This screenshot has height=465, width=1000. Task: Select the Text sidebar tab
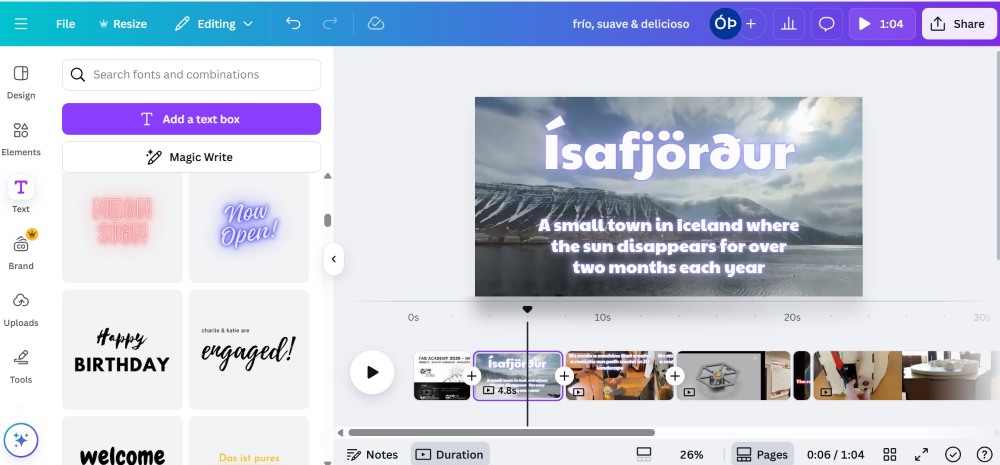click(21, 194)
